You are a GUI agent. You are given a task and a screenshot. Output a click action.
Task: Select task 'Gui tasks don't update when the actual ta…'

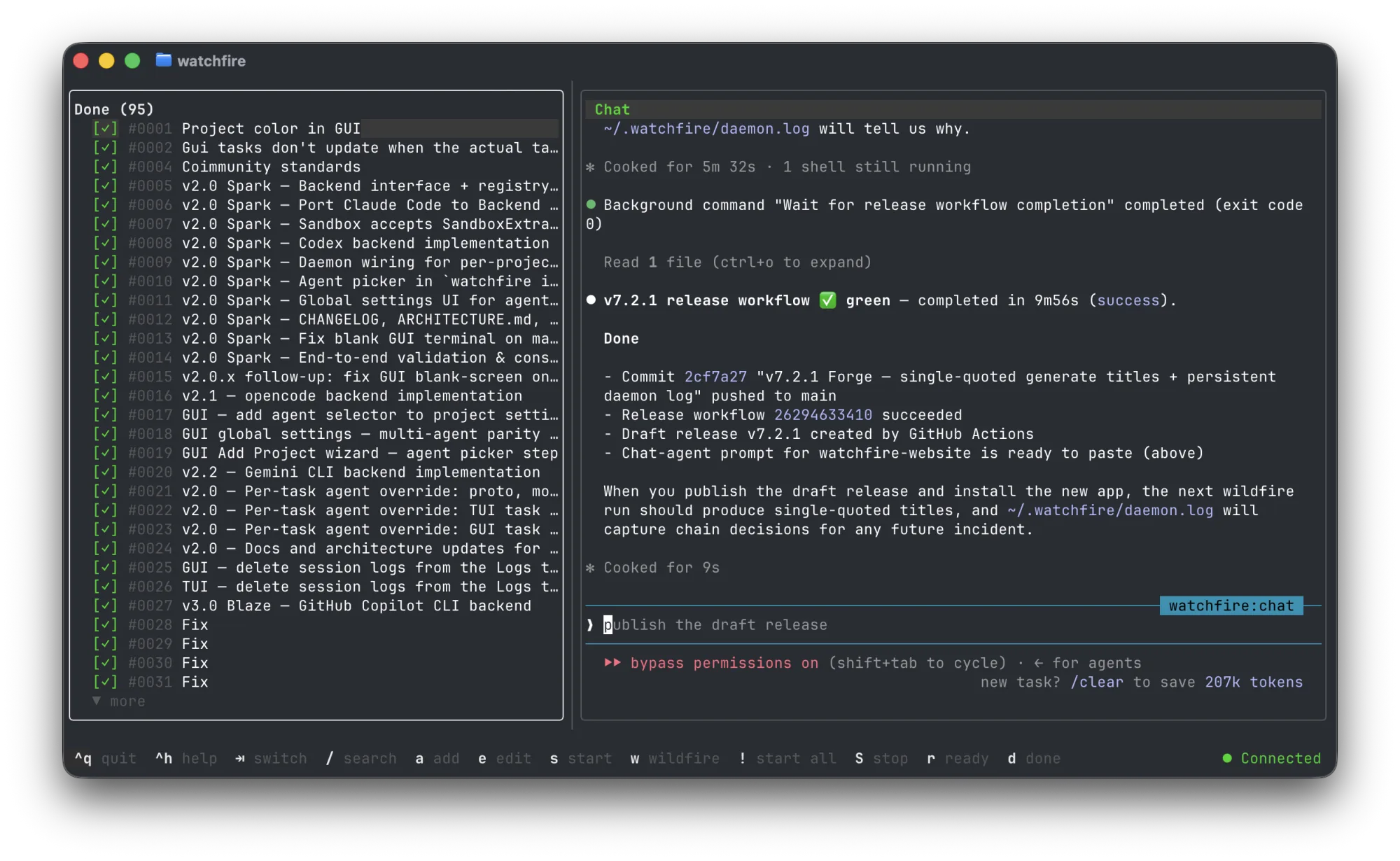click(x=370, y=148)
